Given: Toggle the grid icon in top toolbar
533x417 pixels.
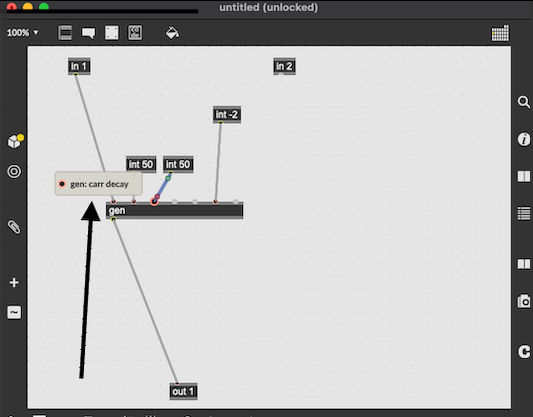Looking at the screenshot, I should 500,33.
